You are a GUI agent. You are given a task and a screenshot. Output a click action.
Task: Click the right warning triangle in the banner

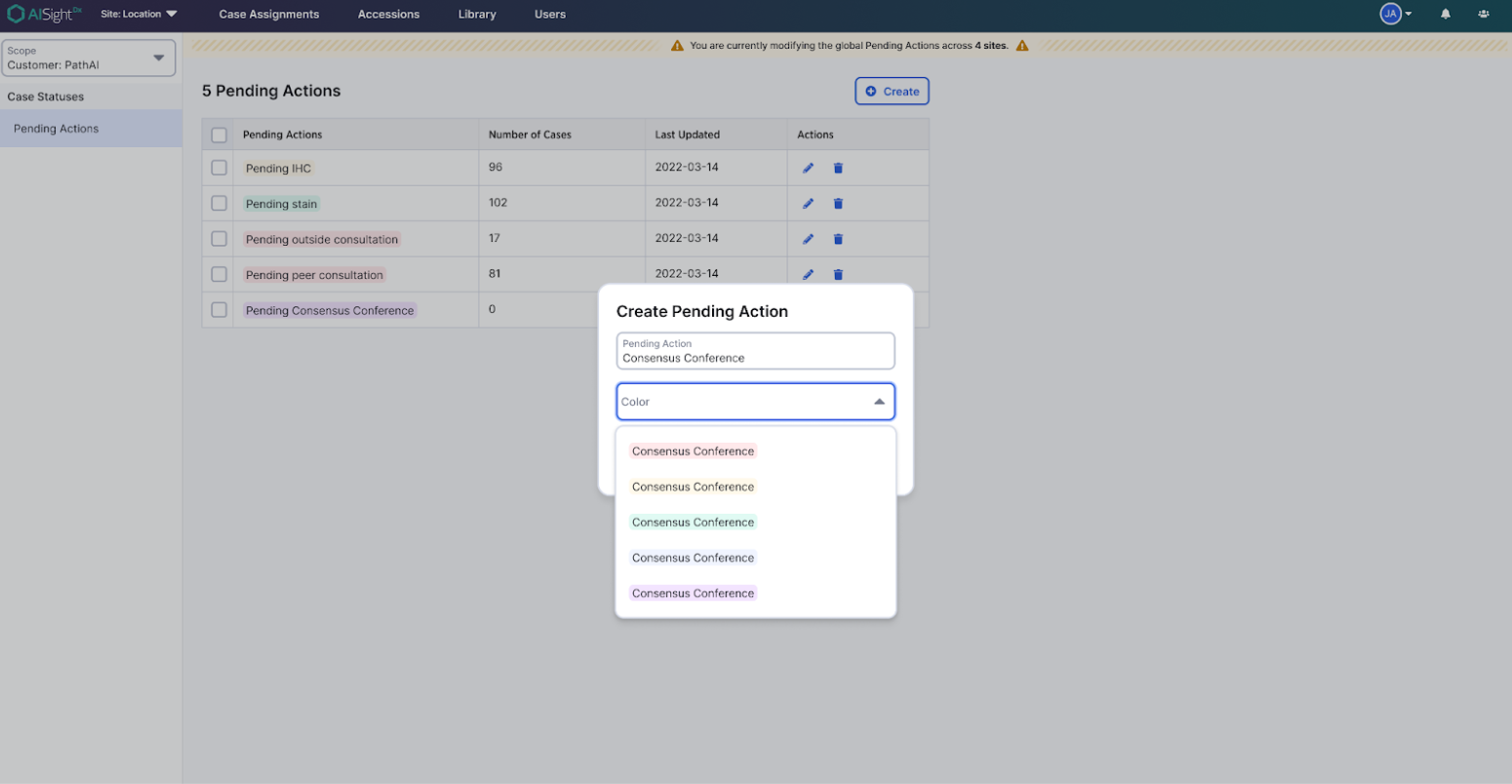(x=1022, y=46)
